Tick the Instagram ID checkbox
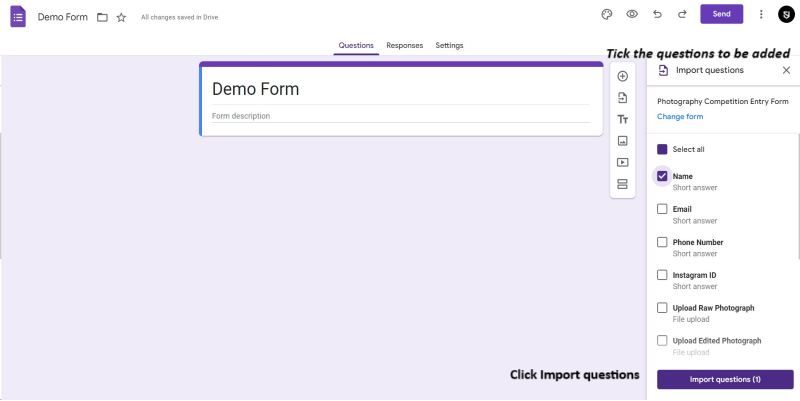Screen dimensions: 800x401 tap(662, 275)
